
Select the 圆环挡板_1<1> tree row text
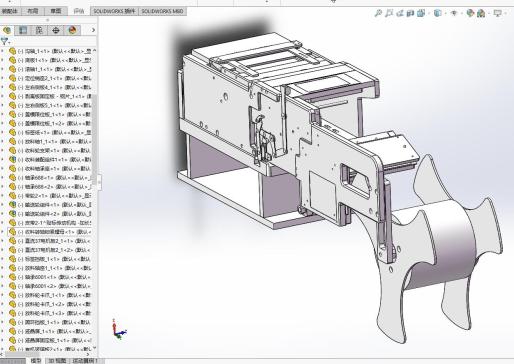point(54,322)
